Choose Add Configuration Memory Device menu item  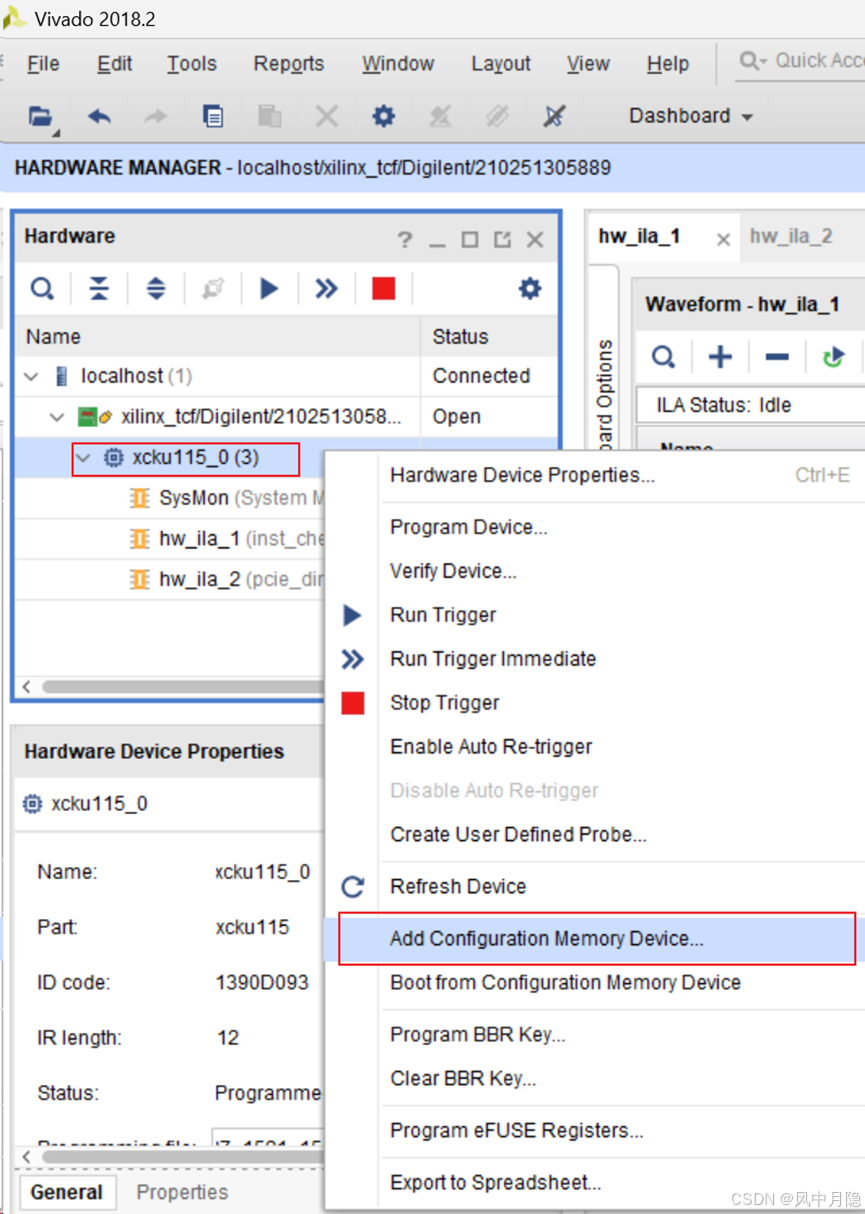tap(594, 939)
